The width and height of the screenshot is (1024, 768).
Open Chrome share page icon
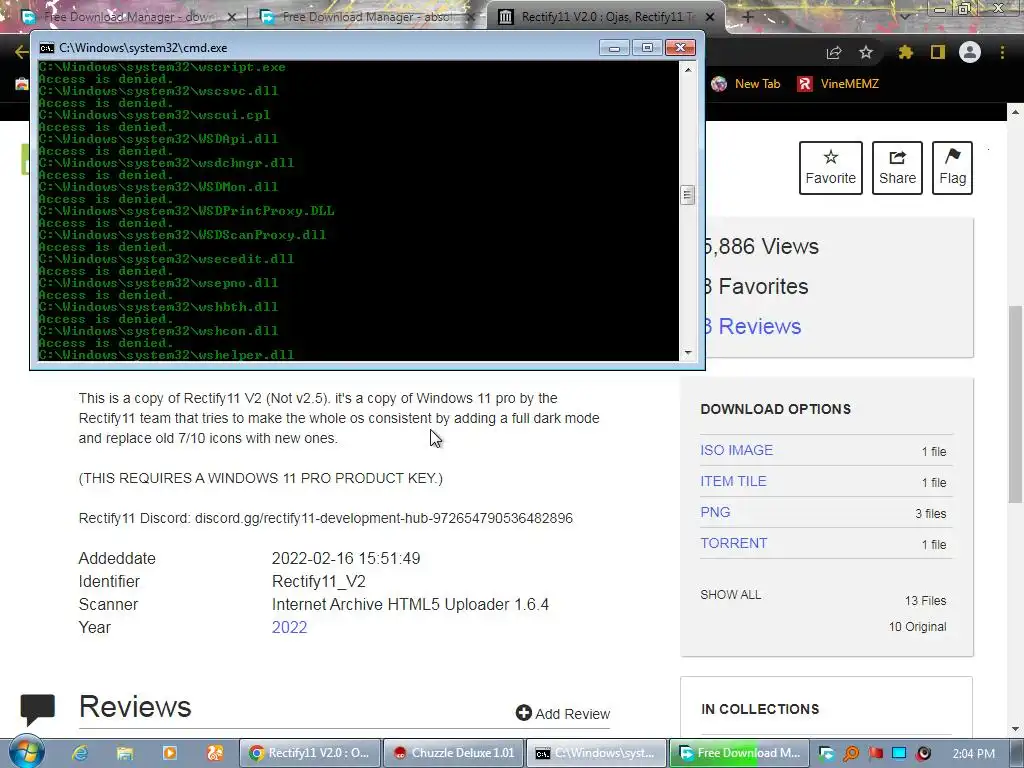click(833, 52)
